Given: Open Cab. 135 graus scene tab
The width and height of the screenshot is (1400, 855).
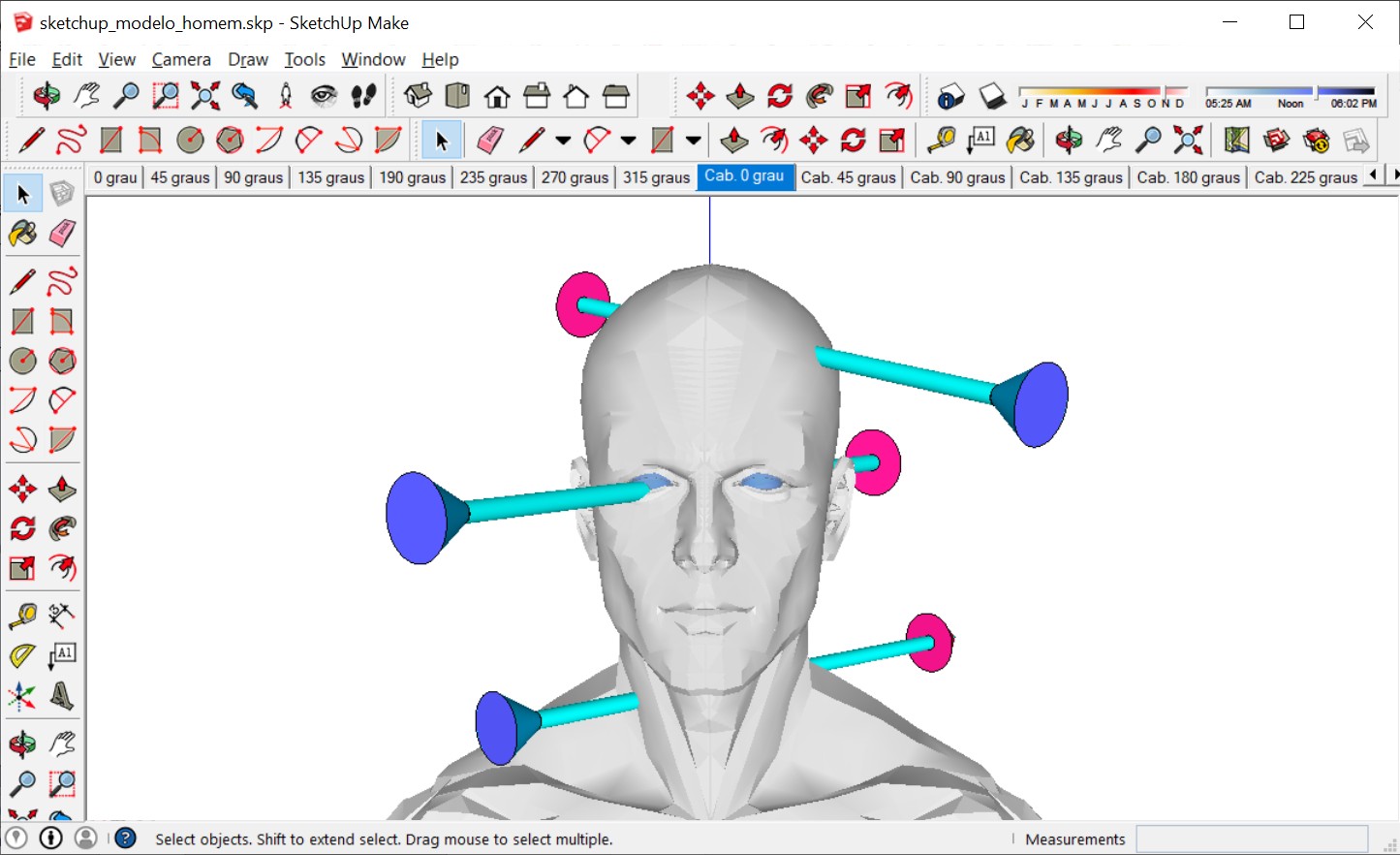Looking at the screenshot, I should pos(1072,177).
